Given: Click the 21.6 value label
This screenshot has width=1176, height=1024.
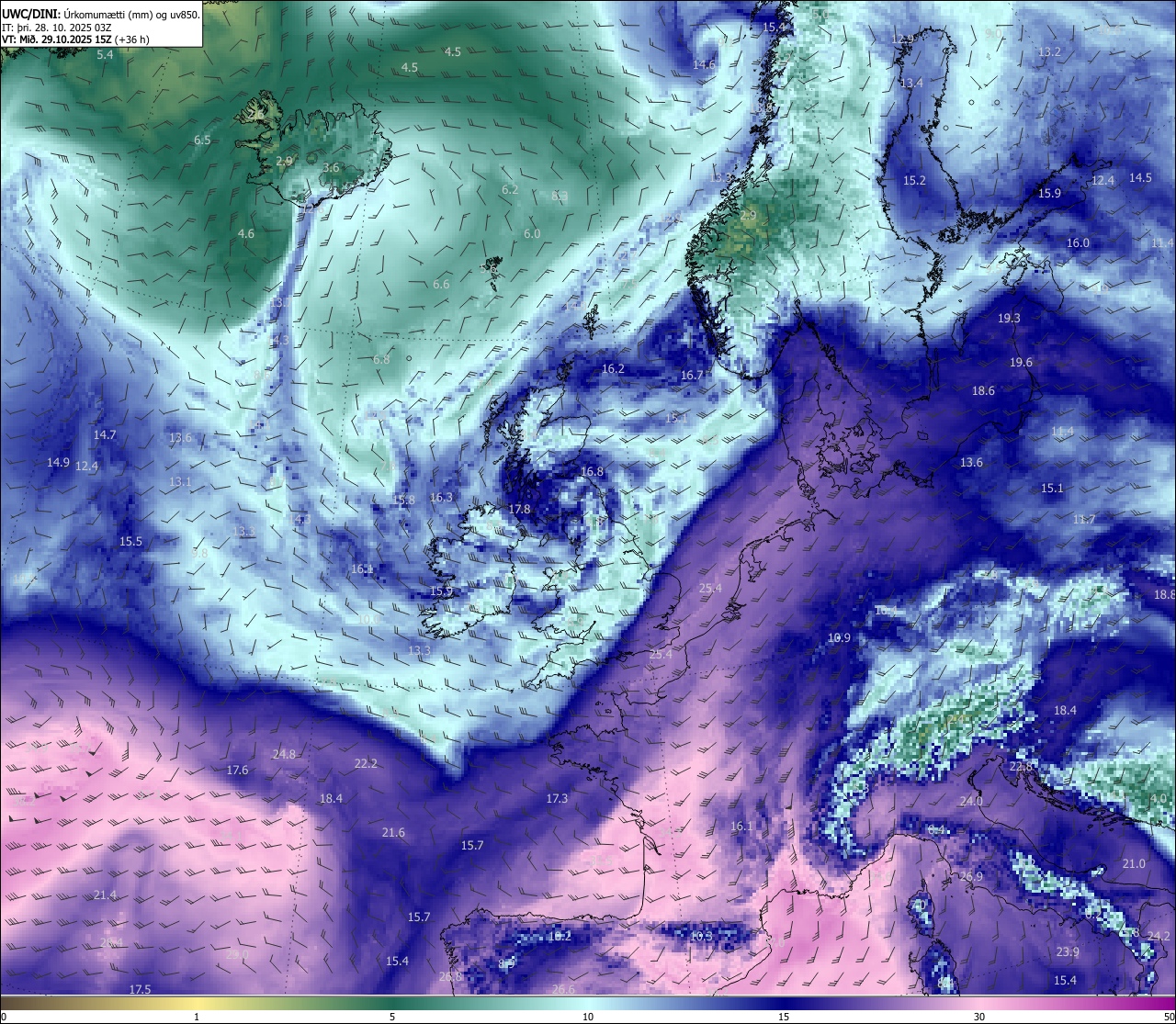Looking at the screenshot, I should [393, 832].
